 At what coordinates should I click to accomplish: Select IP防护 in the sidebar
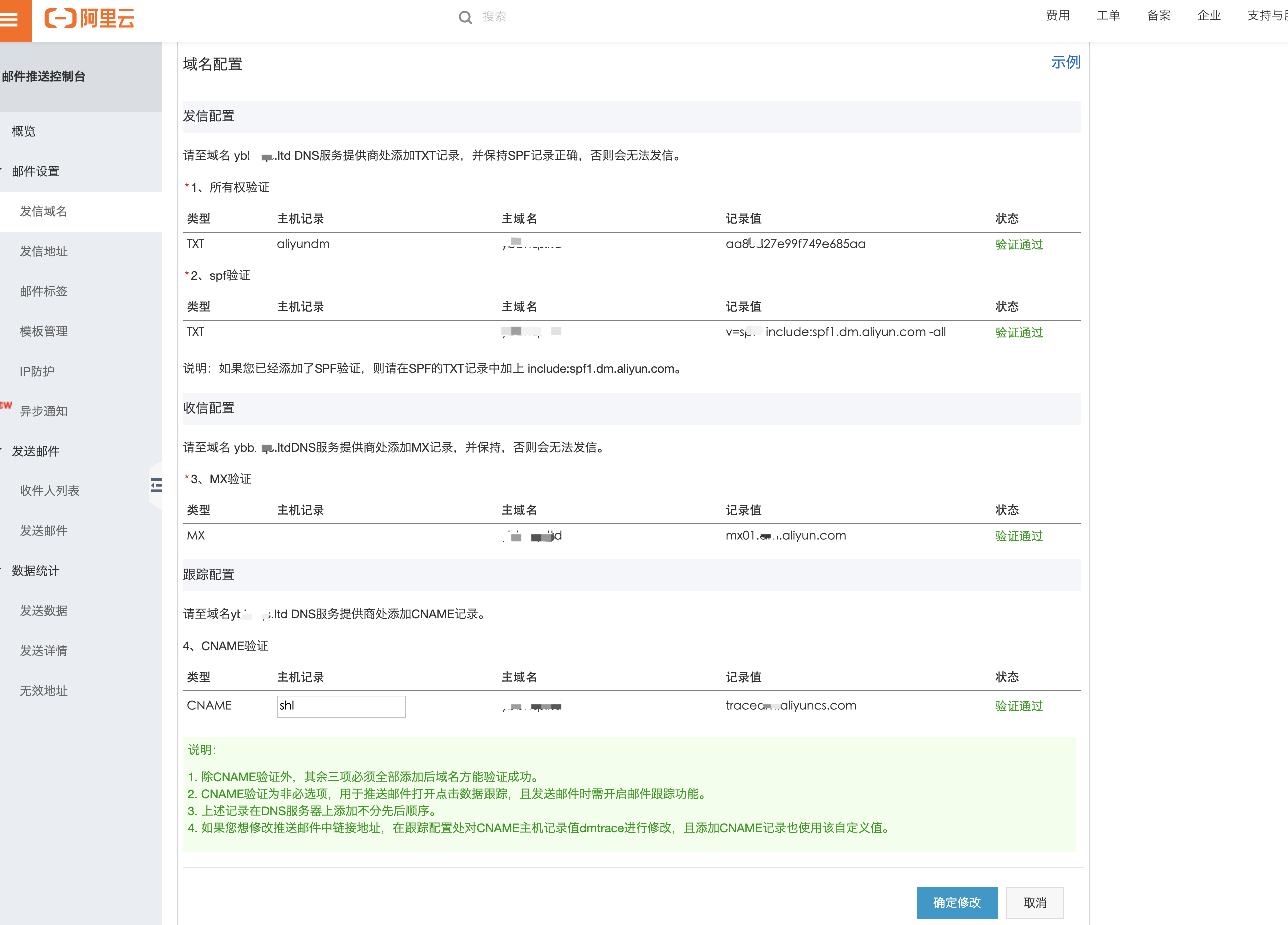36,371
